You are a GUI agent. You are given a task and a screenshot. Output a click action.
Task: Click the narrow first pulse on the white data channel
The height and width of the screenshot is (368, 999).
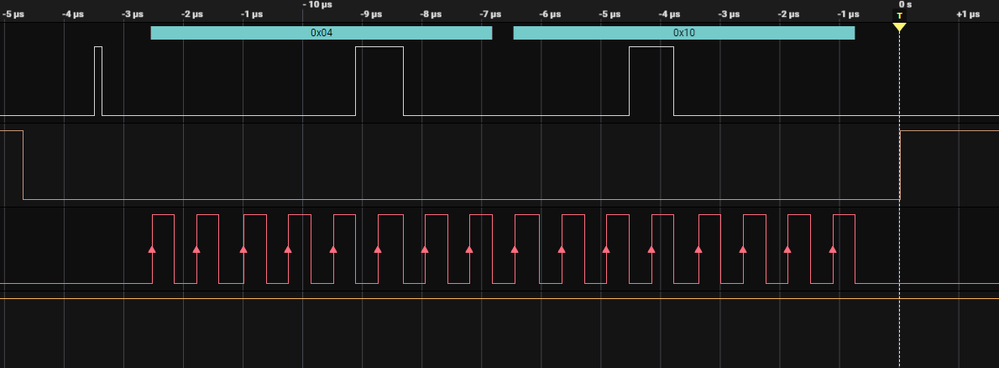98,81
